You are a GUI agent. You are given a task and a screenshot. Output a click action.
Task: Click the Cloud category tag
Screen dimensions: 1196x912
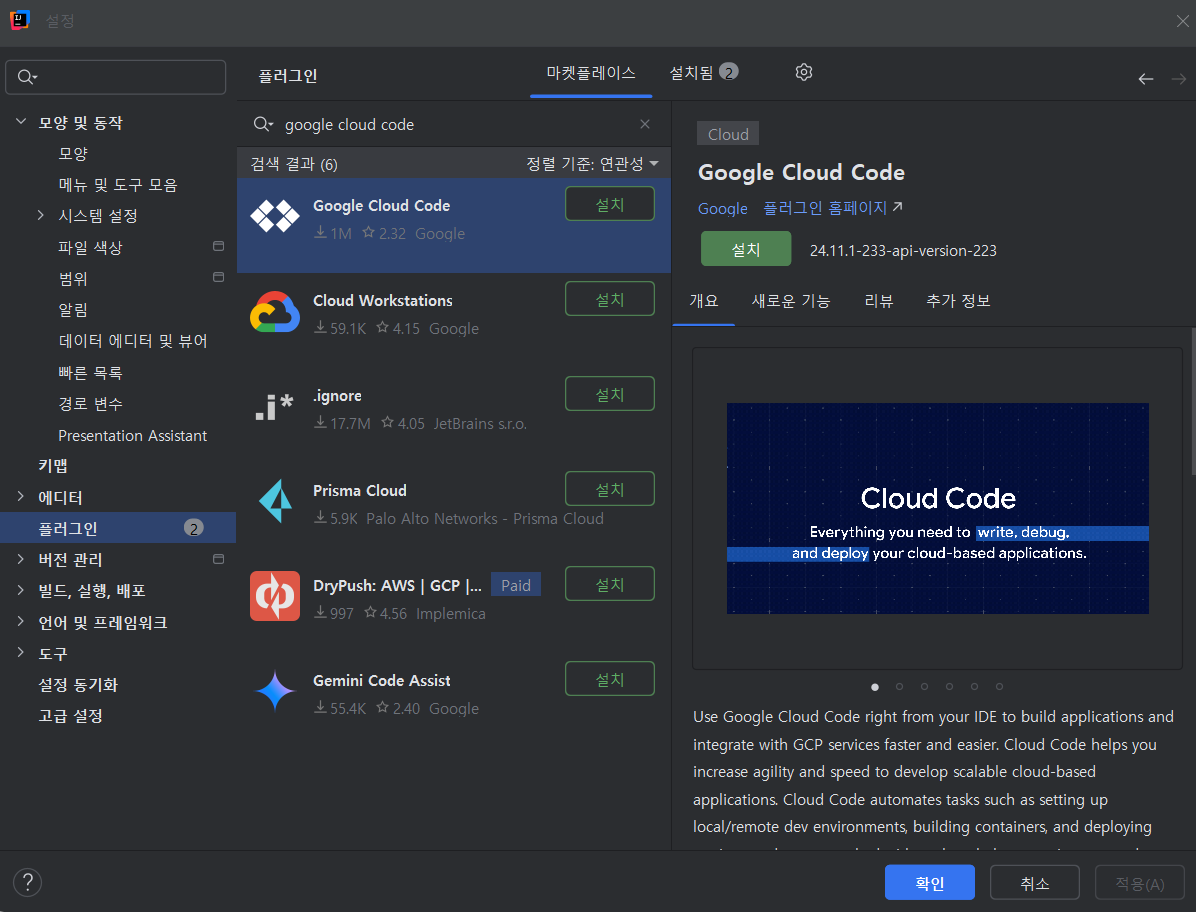point(728,134)
